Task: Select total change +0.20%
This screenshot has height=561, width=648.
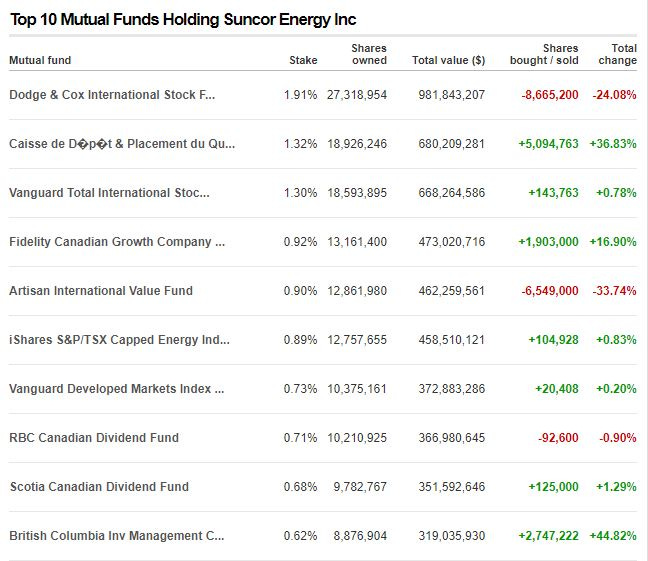Action: pyautogui.click(x=616, y=389)
